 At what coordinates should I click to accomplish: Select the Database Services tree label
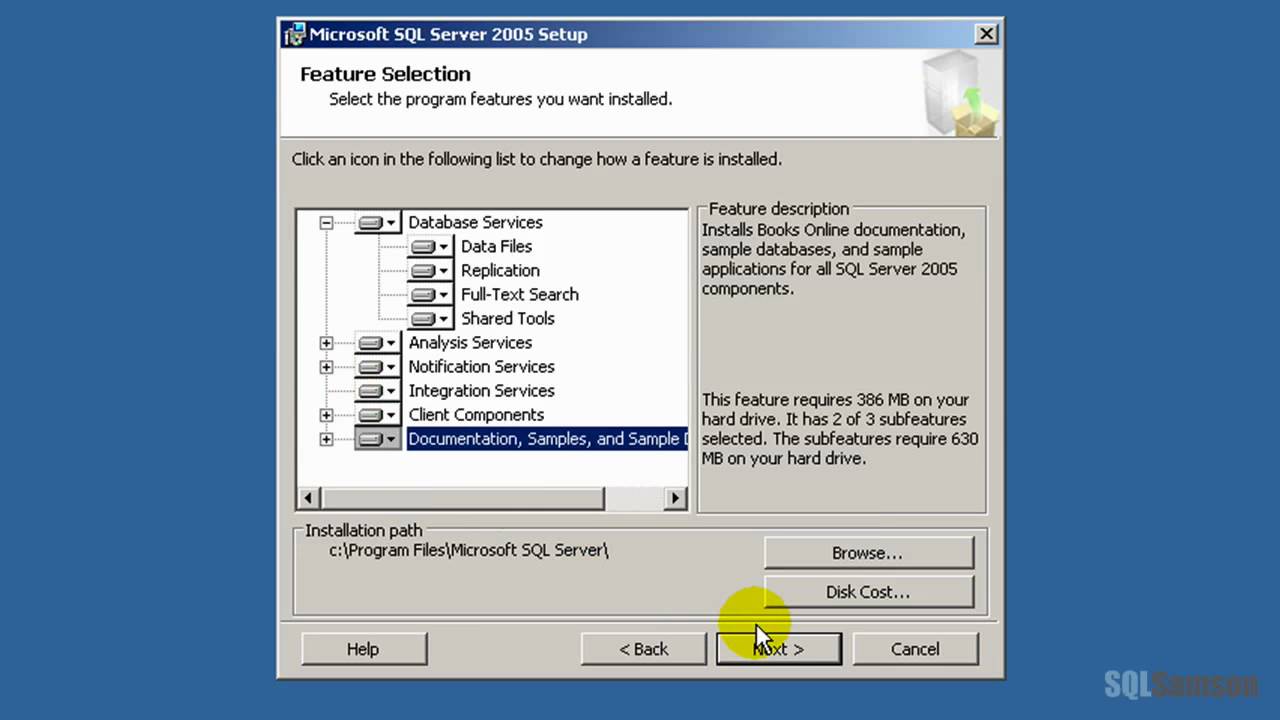tap(475, 222)
